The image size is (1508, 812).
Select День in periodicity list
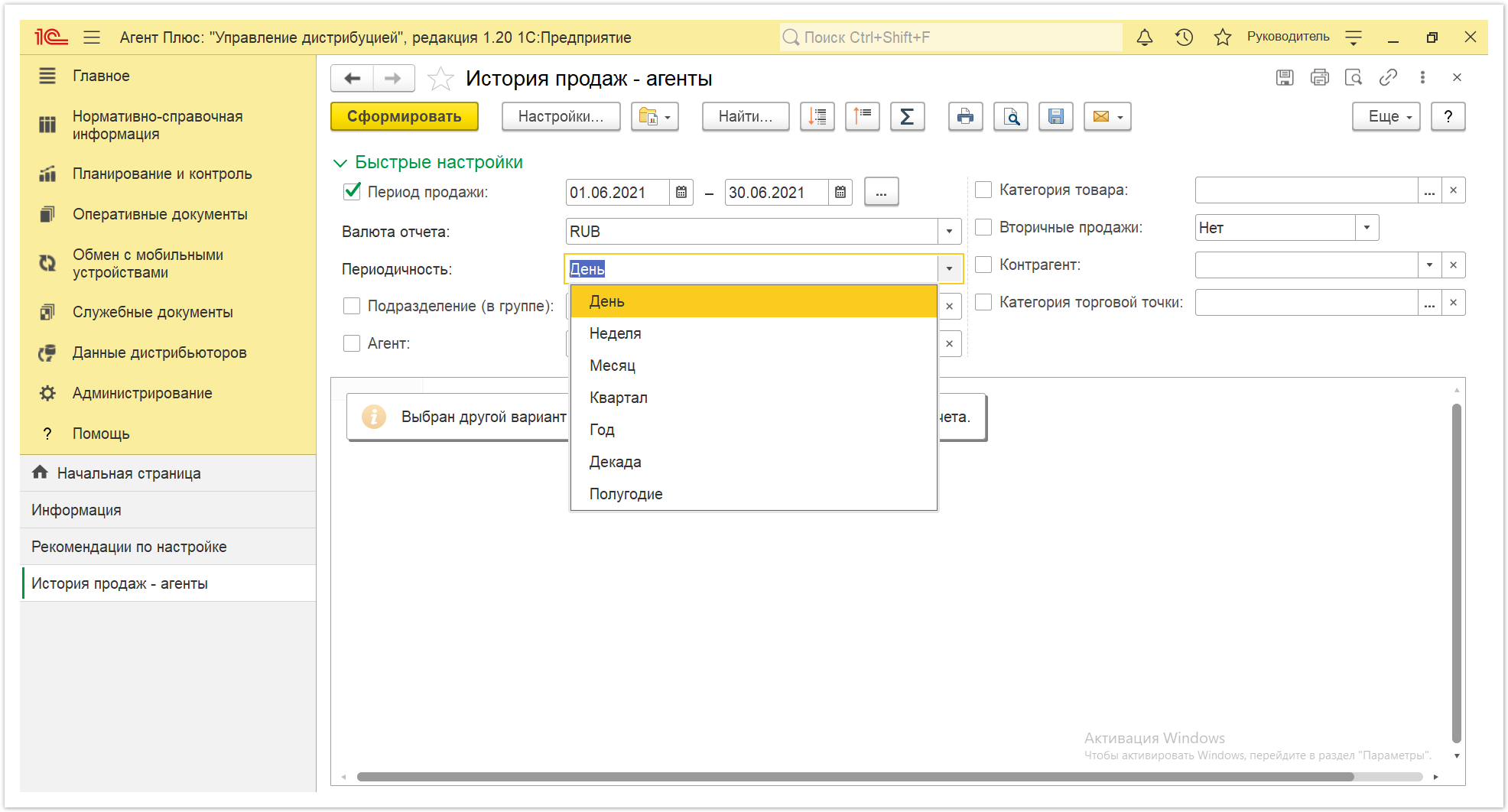[x=754, y=301]
